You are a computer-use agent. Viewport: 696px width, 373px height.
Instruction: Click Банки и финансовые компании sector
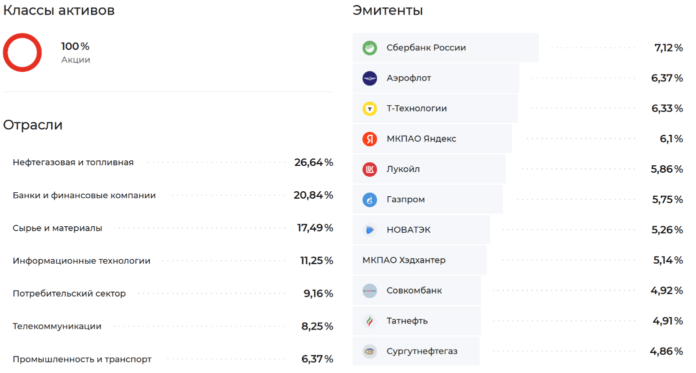pyautogui.click(x=173, y=195)
